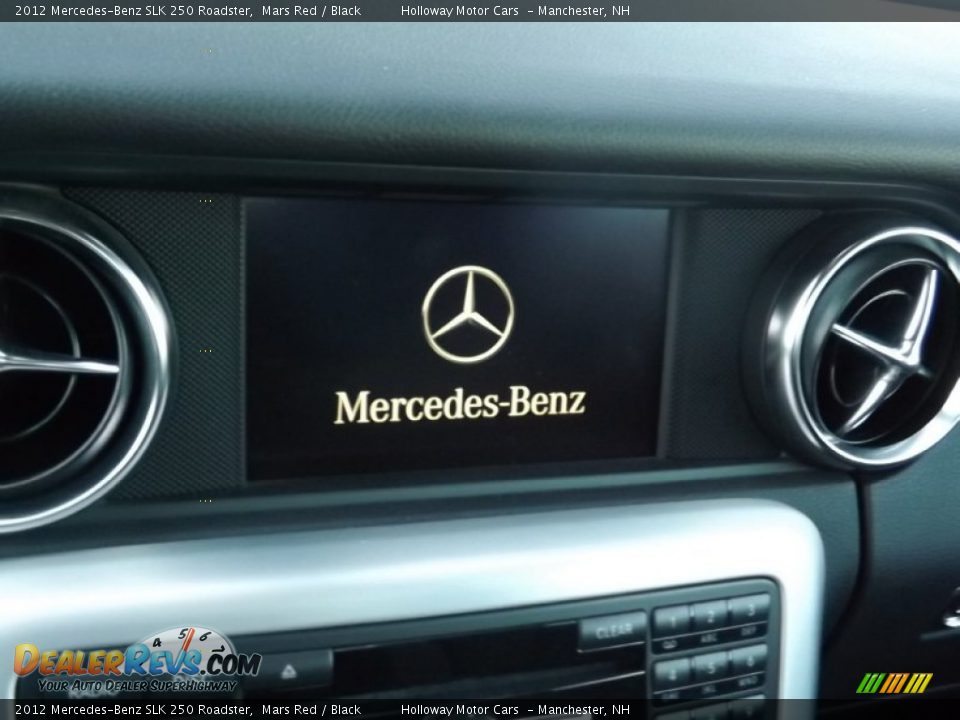Viewport: 960px width, 720px height.
Task: Tap keypad number 1
Action: (x=672, y=623)
